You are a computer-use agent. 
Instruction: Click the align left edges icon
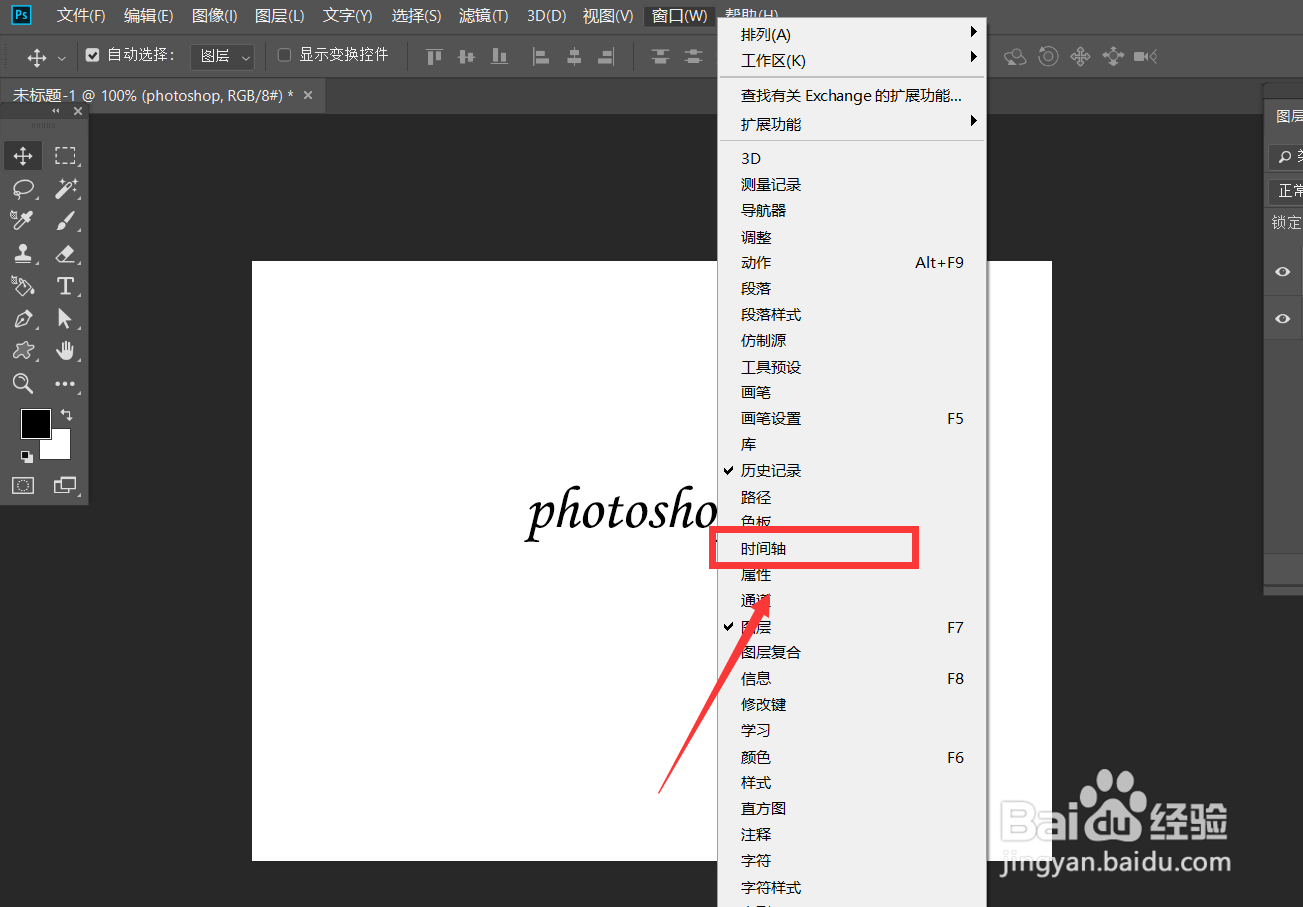click(541, 57)
